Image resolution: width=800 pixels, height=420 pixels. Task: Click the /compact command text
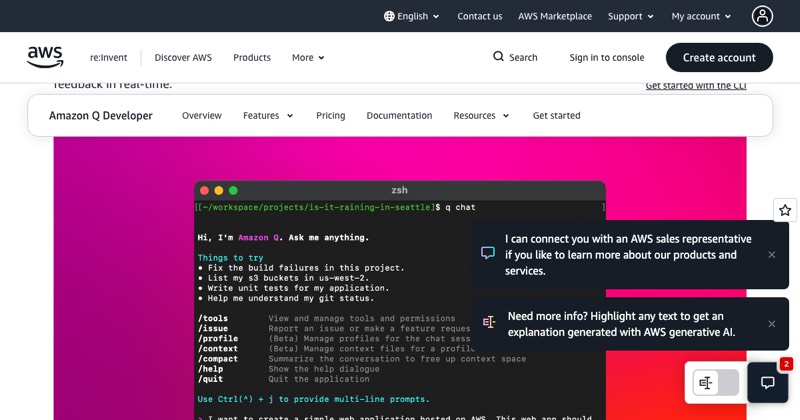coord(218,359)
